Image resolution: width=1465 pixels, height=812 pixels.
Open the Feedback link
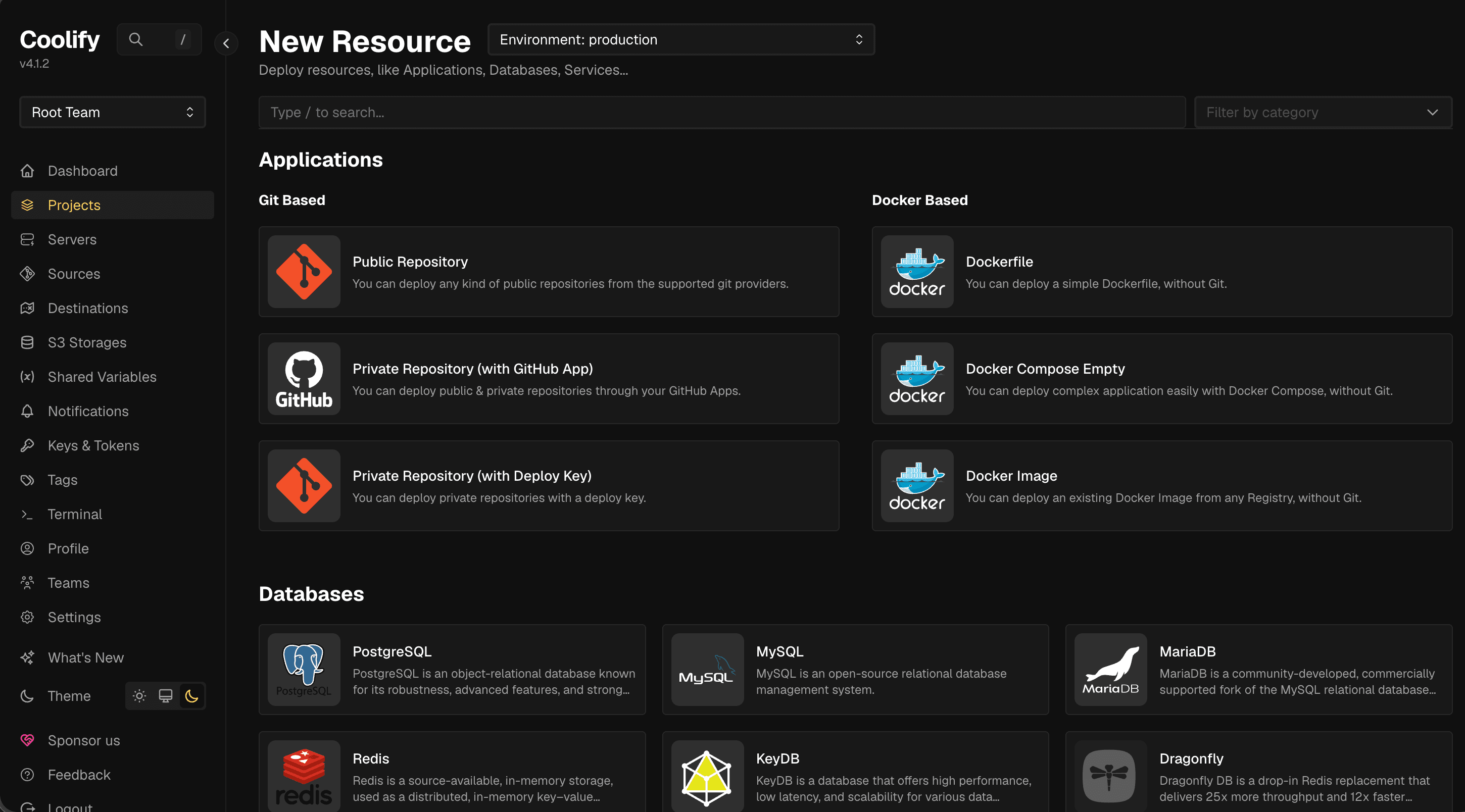point(113,775)
